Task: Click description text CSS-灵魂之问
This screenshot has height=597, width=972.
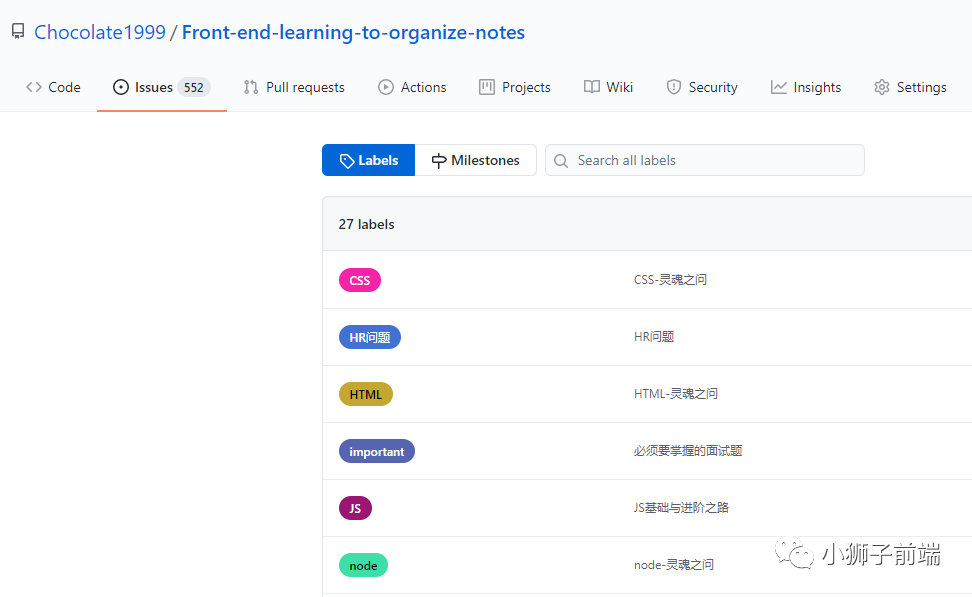Action: tap(670, 280)
